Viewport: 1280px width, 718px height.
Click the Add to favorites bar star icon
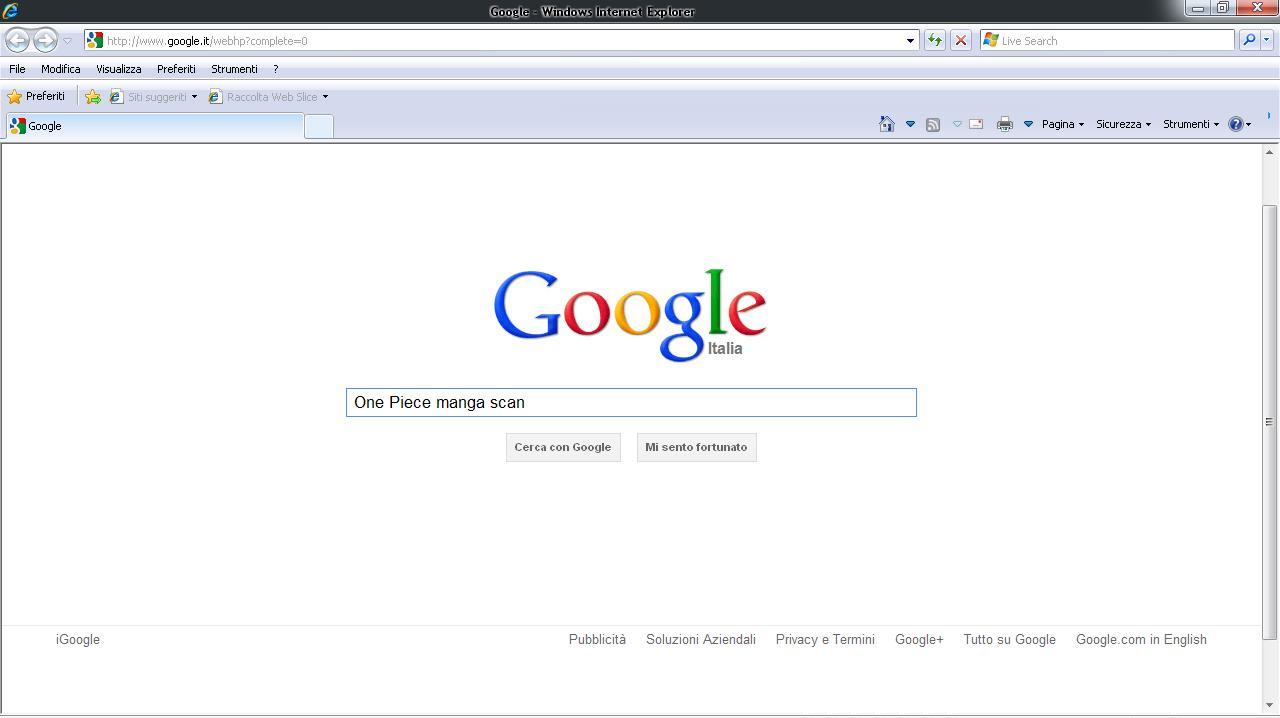pos(92,96)
